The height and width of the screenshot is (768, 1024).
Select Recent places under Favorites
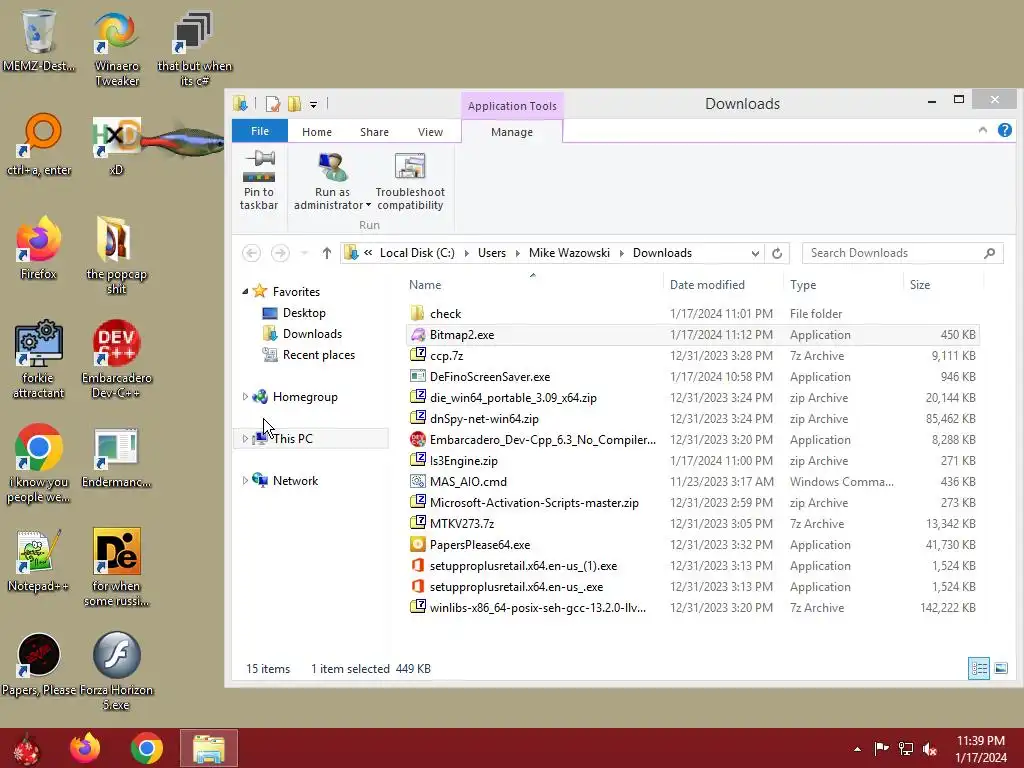(x=319, y=355)
